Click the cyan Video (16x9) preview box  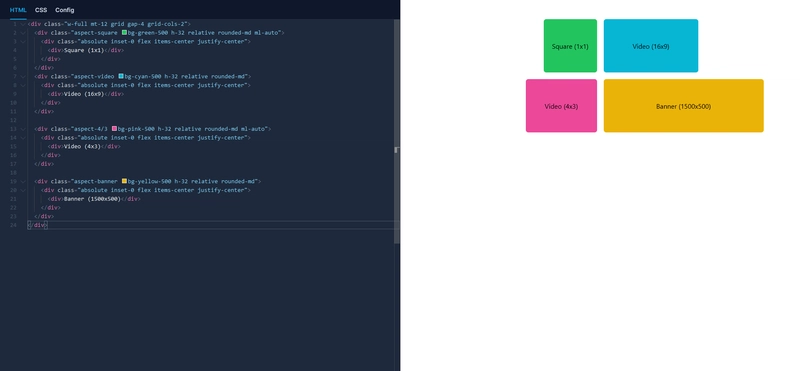point(651,46)
